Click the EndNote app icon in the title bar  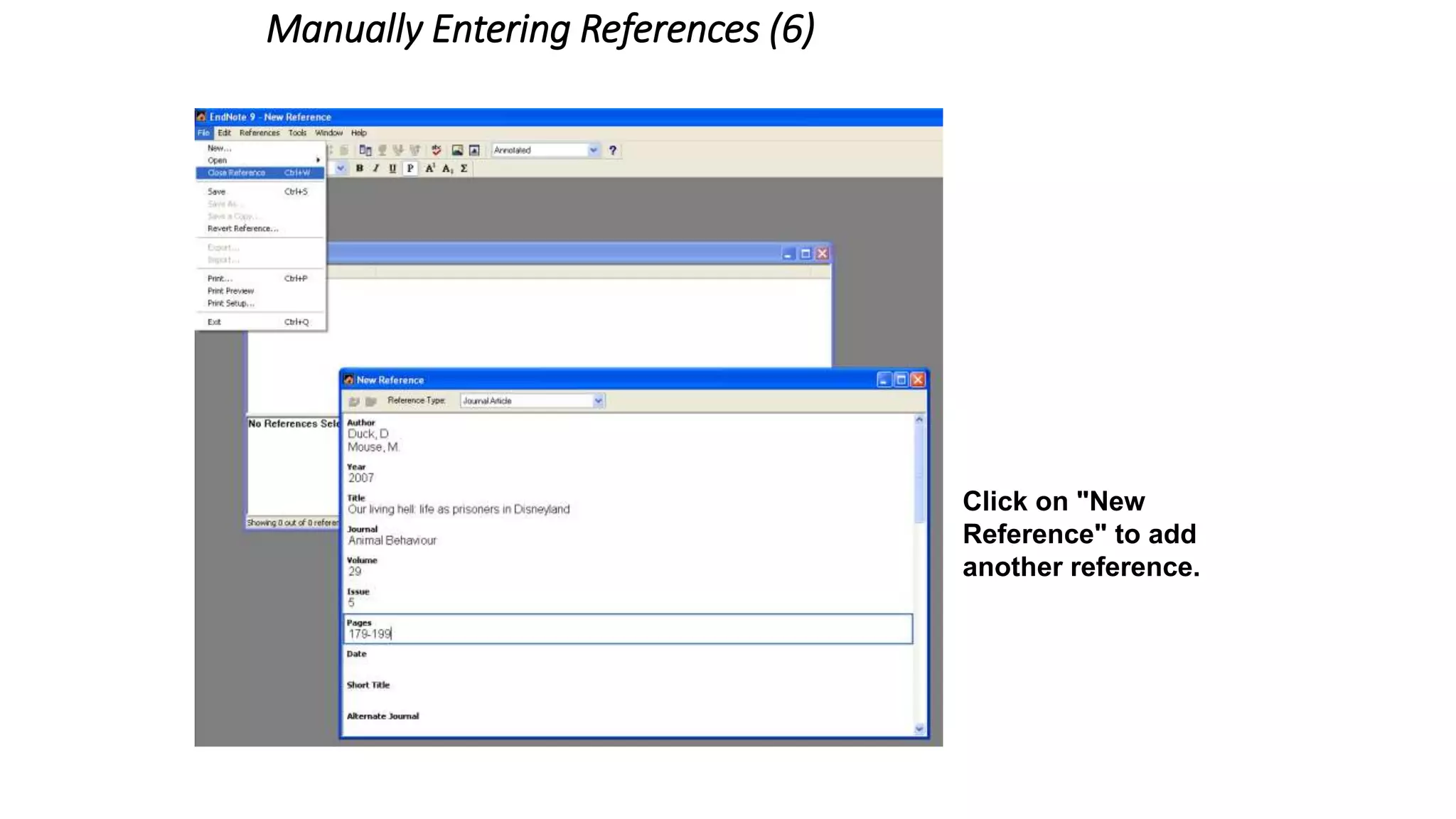[x=201, y=117]
